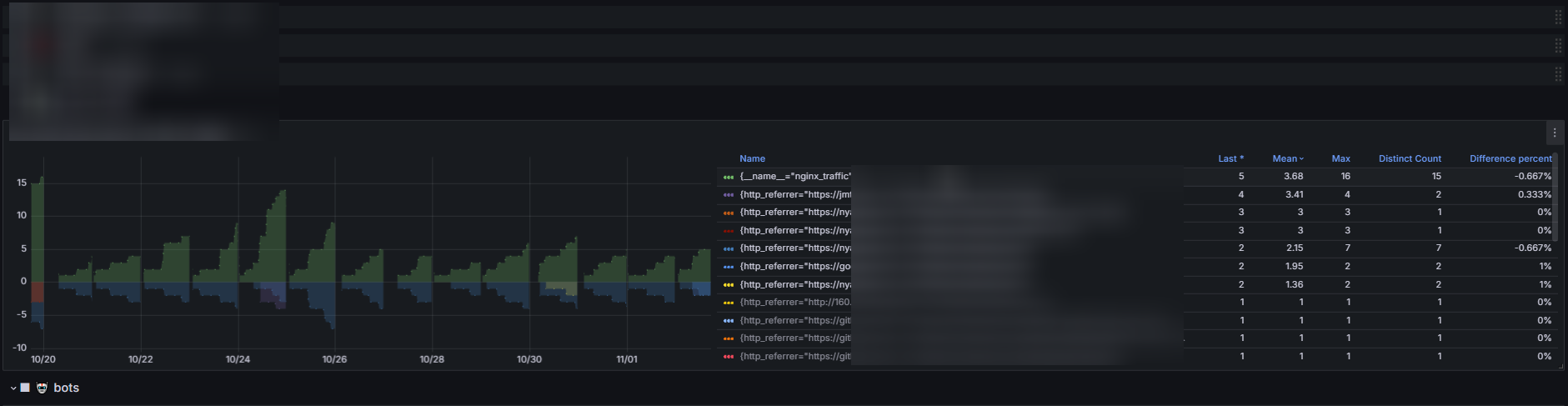Image resolution: width=1568 pixels, height=406 pixels.
Task: Click the Max column header
Action: pyautogui.click(x=1340, y=158)
